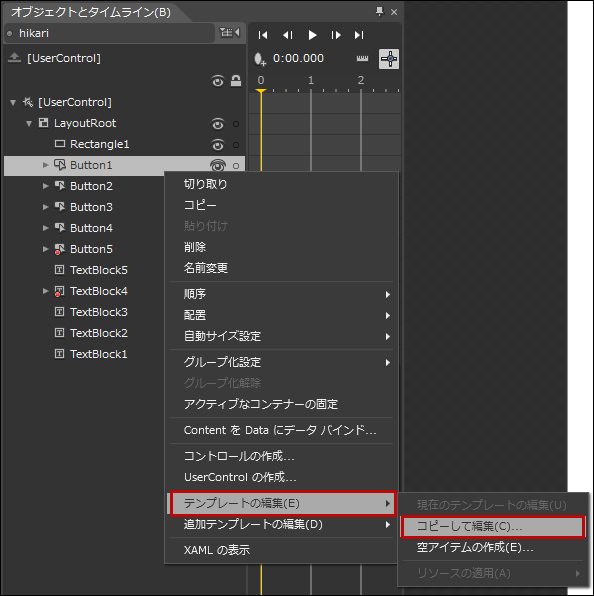Click the header eye visibility icon

tap(218, 81)
